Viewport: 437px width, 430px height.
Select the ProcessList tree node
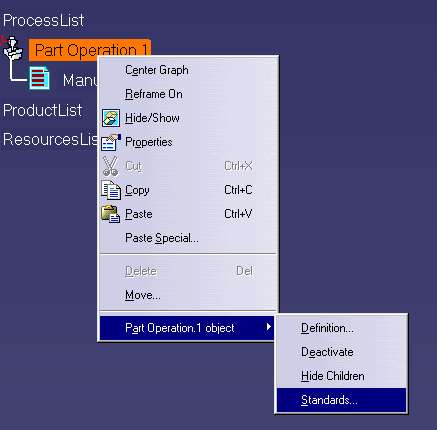[43, 21]
